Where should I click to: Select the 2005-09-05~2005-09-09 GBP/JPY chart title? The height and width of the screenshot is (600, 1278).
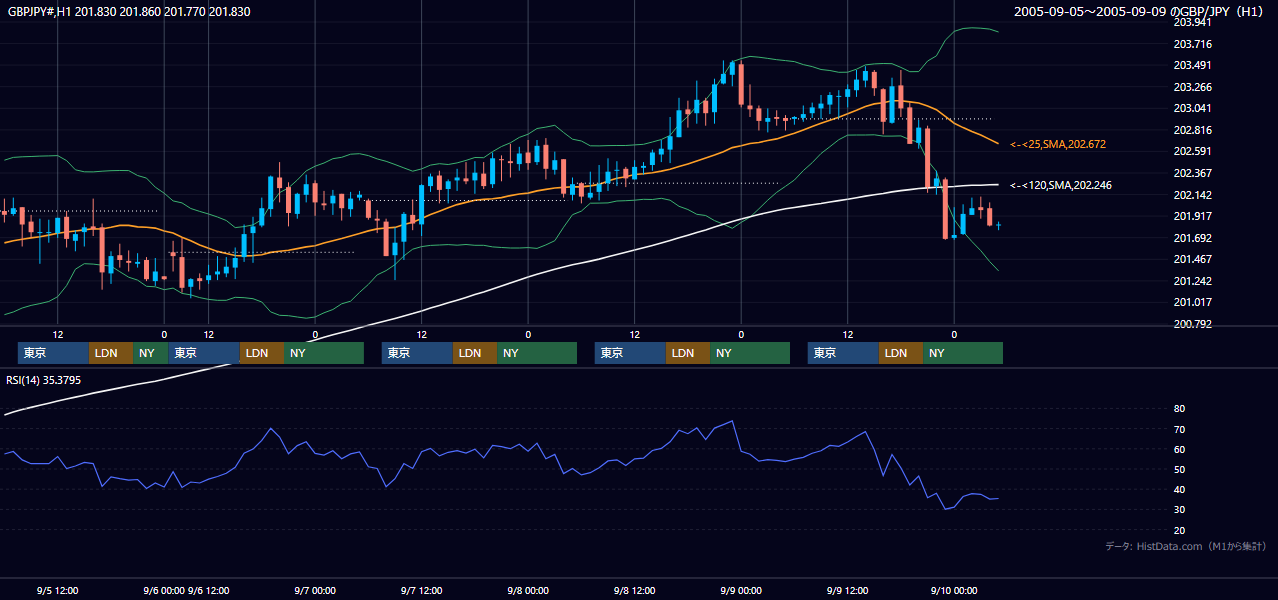pos(1140,12)
